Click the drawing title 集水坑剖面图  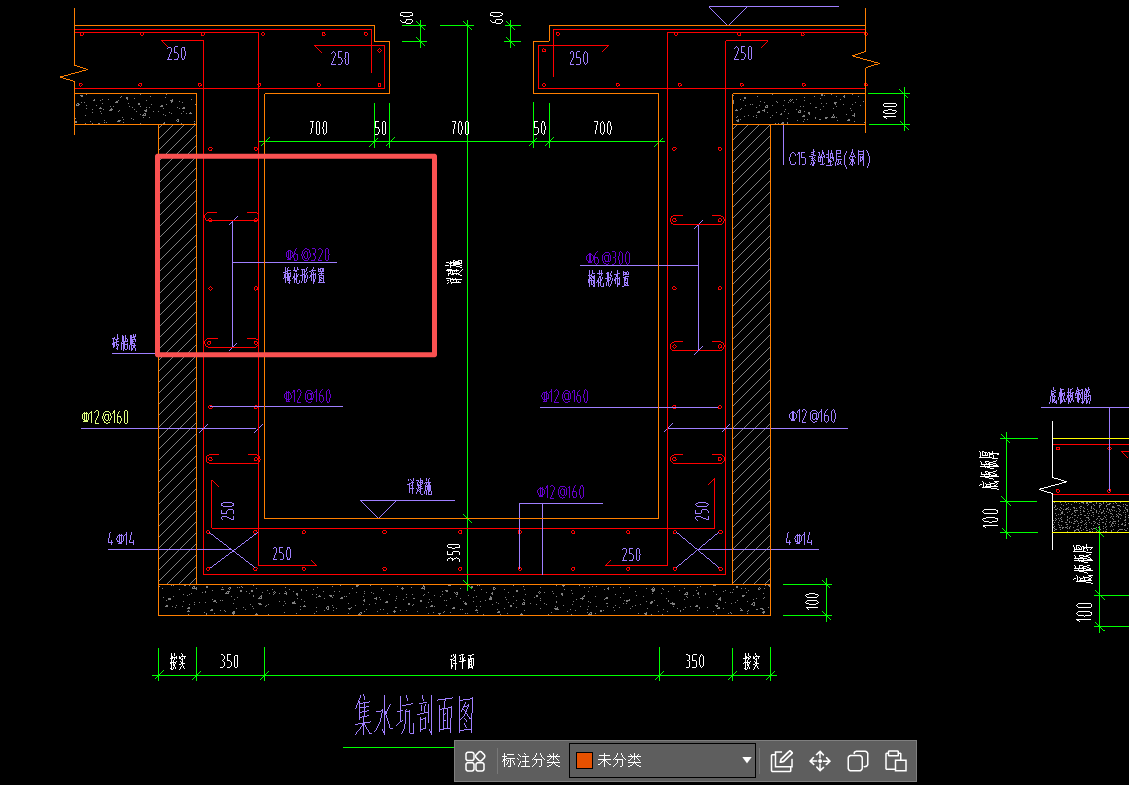[414, 715]
